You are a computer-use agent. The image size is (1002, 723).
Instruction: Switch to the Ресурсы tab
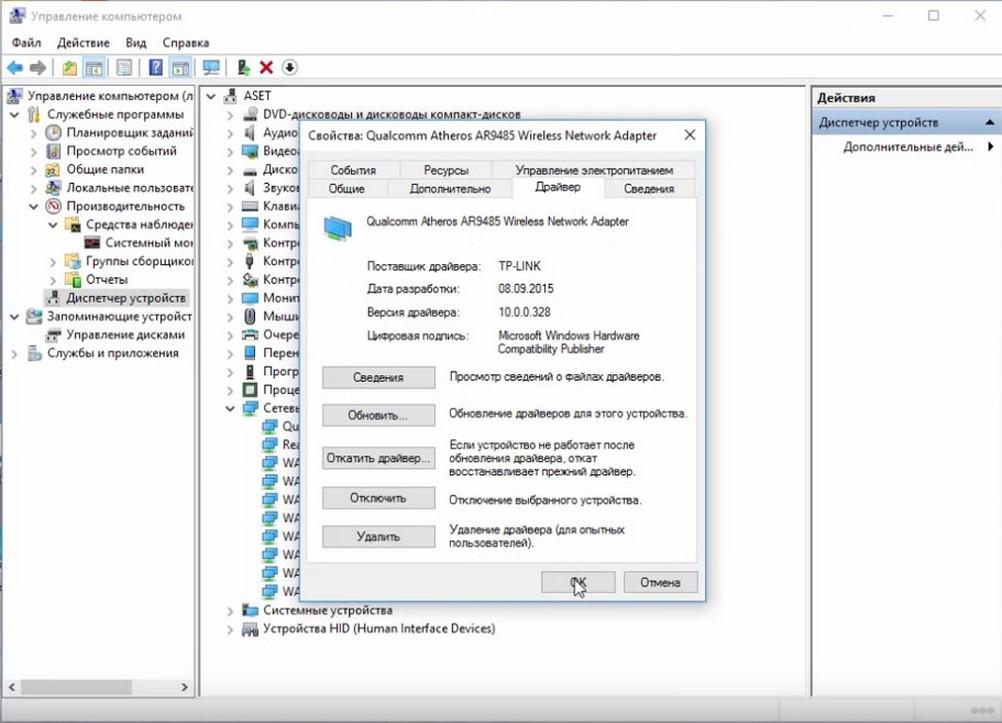pyautogui.click(x=446, y=170)
